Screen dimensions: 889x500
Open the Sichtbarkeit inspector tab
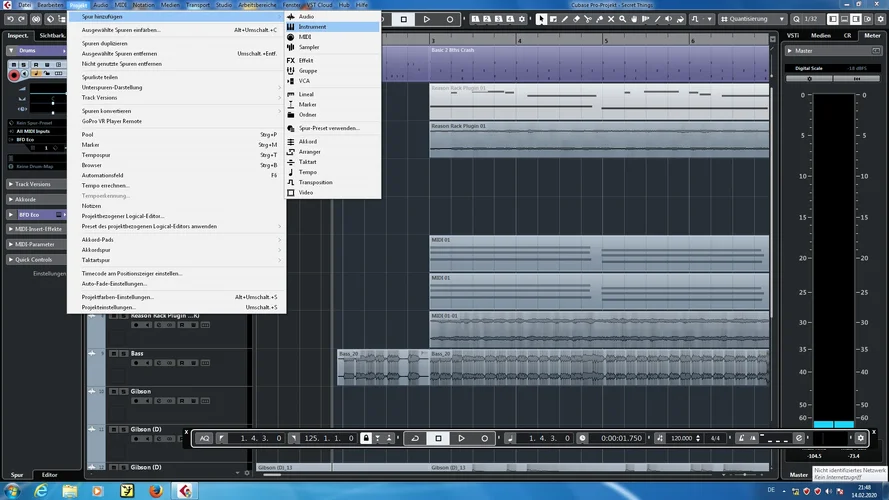[52, 35]
